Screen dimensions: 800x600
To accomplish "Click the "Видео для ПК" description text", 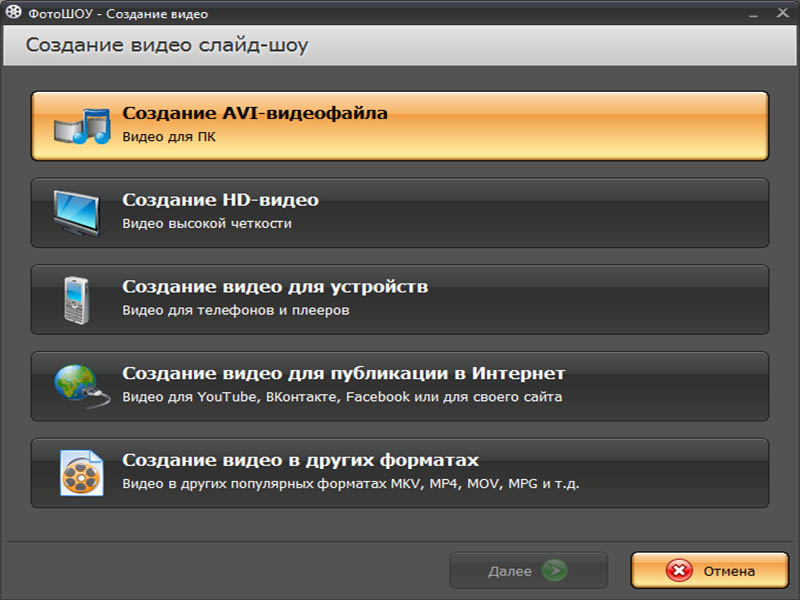I will tap(169, 137).
